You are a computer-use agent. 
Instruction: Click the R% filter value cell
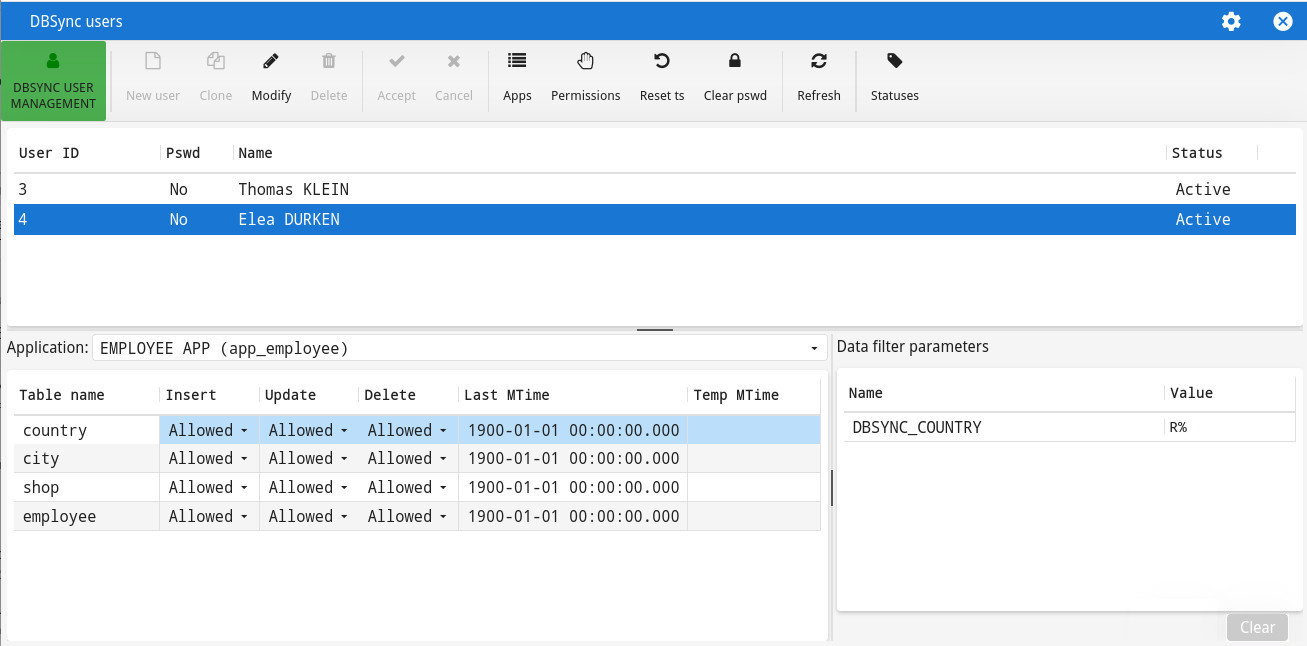click(x=1230, y=427)
